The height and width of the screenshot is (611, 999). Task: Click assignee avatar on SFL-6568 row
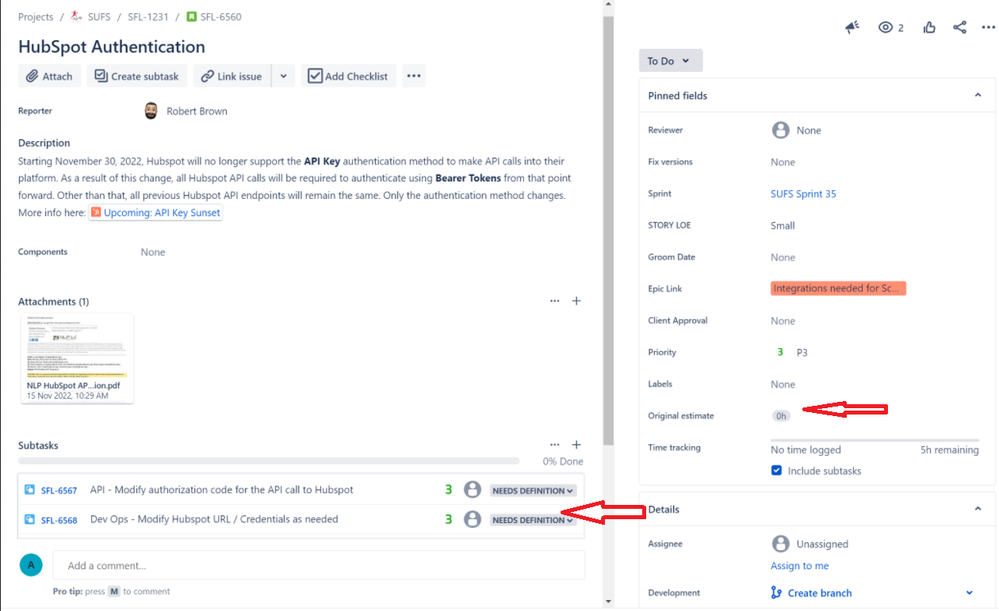pyautogui.click(x=472, y=519)
